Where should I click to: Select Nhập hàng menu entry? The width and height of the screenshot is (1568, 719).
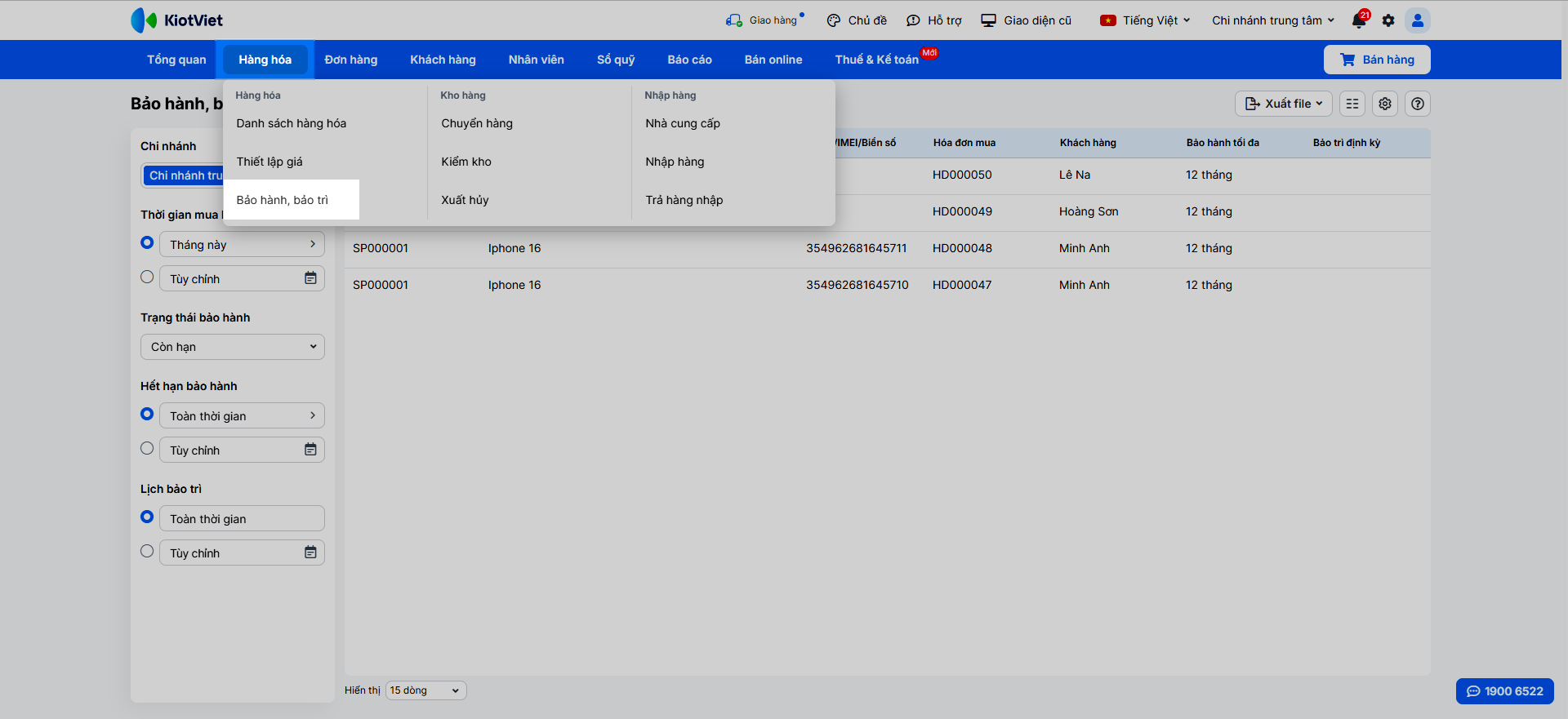(675, 162)
